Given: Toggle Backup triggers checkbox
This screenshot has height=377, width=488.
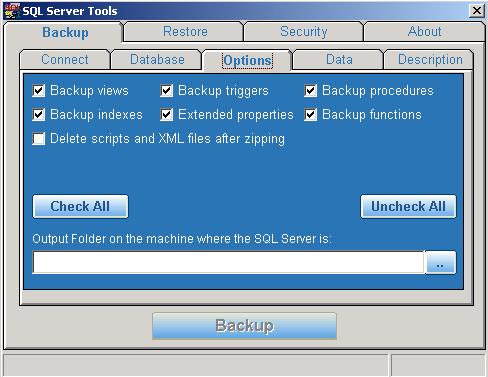Looking at the screenshot, I should pos(166,91).
